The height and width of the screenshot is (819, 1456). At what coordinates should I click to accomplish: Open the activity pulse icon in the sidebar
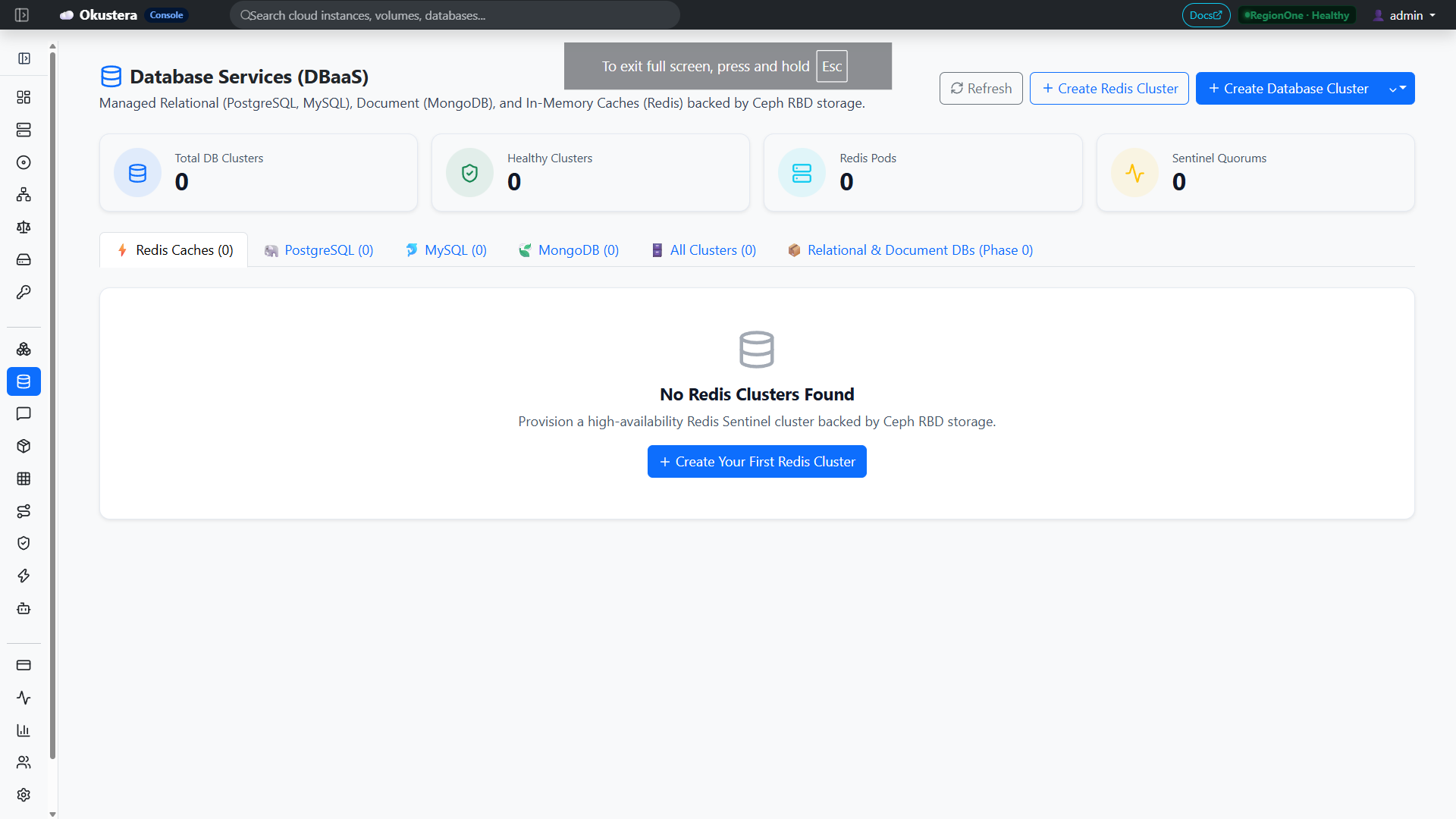click(24, 698)
